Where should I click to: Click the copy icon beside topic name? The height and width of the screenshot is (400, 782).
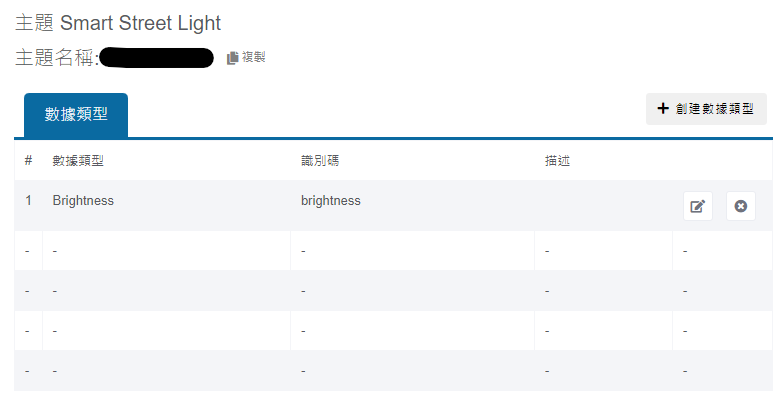[233, 58]
